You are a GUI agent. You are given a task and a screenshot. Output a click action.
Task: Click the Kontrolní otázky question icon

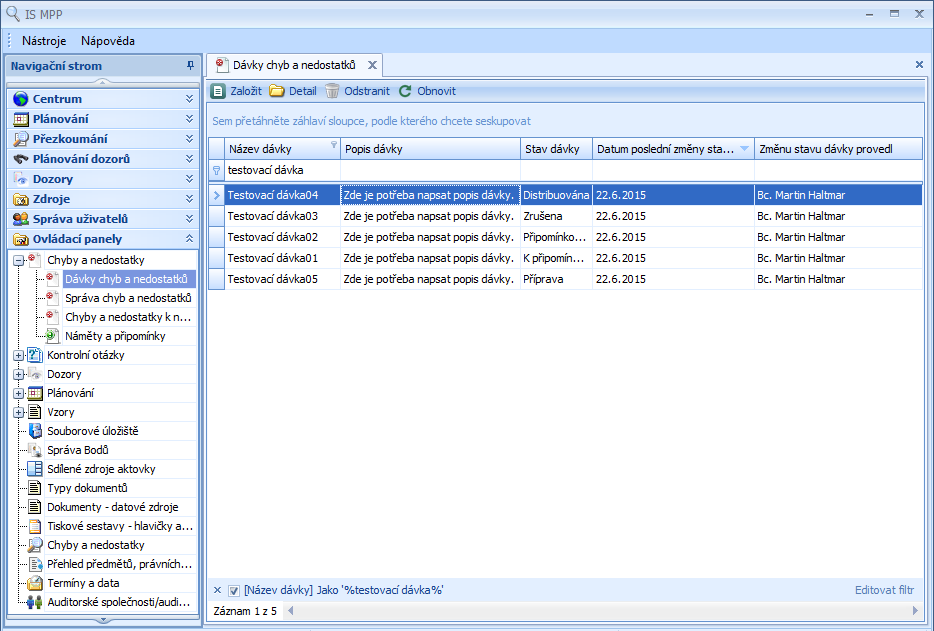pyautogui.click(x=35, y=355)
